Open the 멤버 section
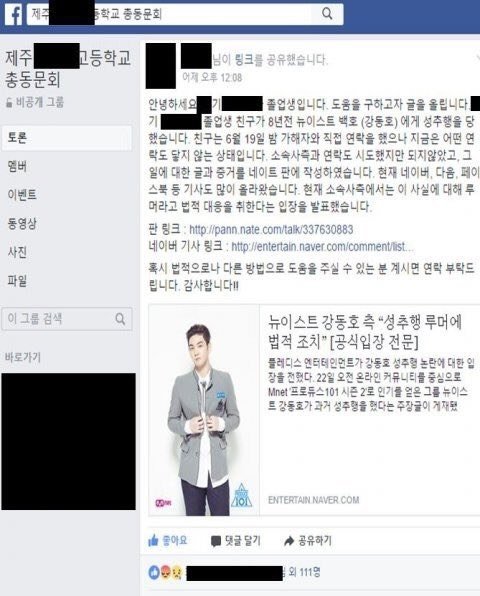480x596 pixels. [x=17, y=166]
